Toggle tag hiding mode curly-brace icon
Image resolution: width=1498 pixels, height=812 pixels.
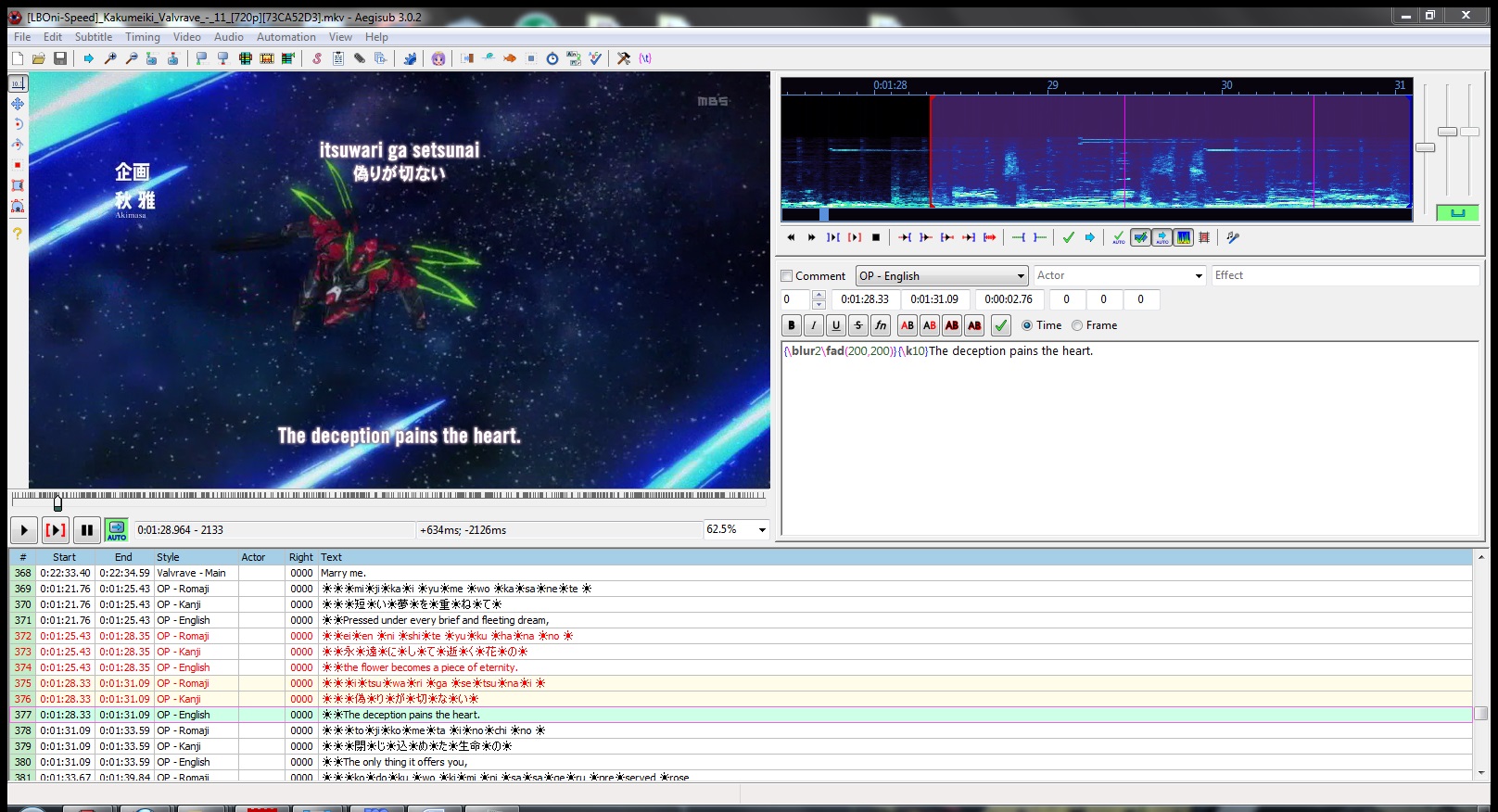click(645, 58)
